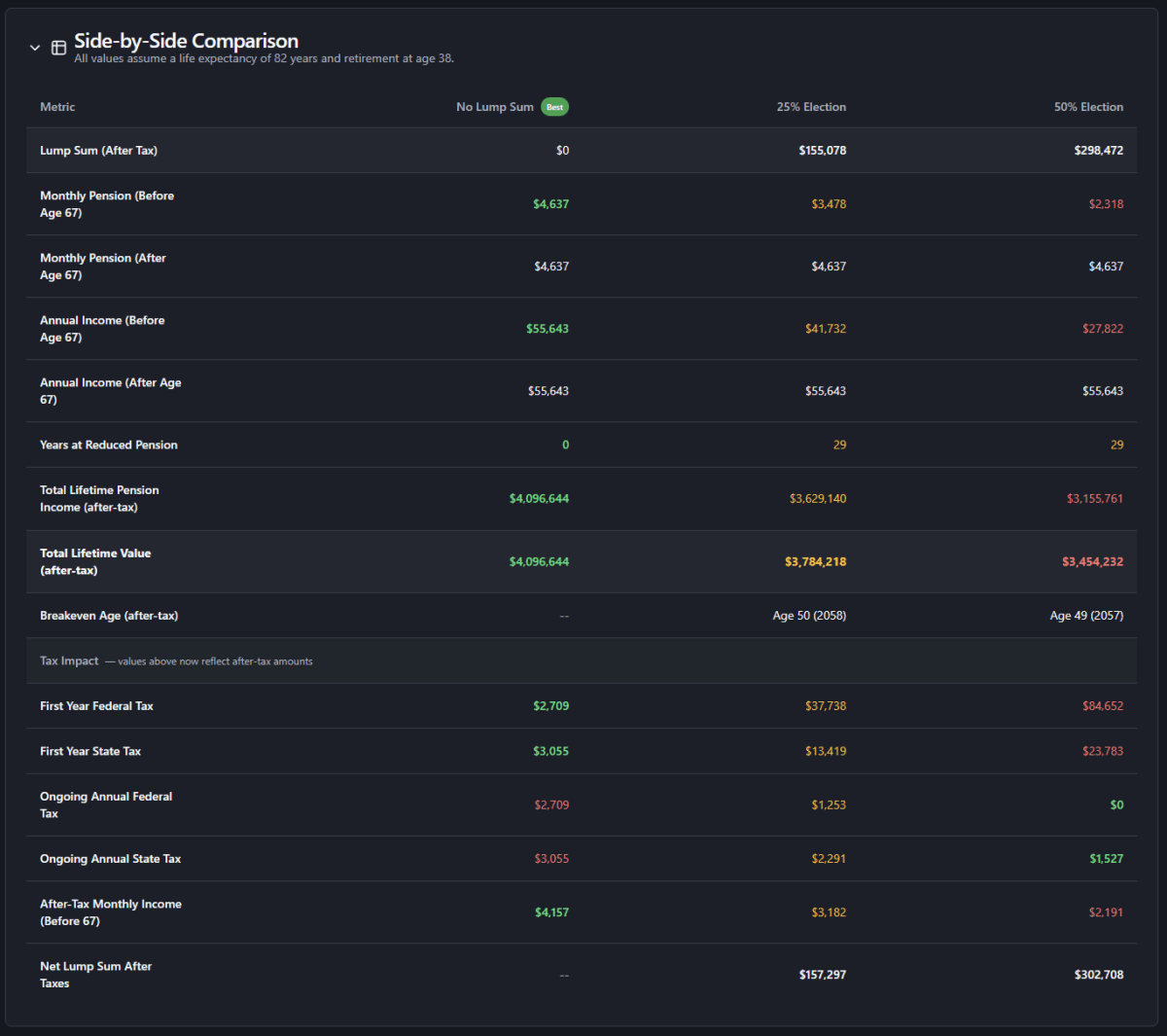Viewport: 1167px width, 1036px height.
Task: Select the $155,078 lump sum value
Action: click(822, 151)
